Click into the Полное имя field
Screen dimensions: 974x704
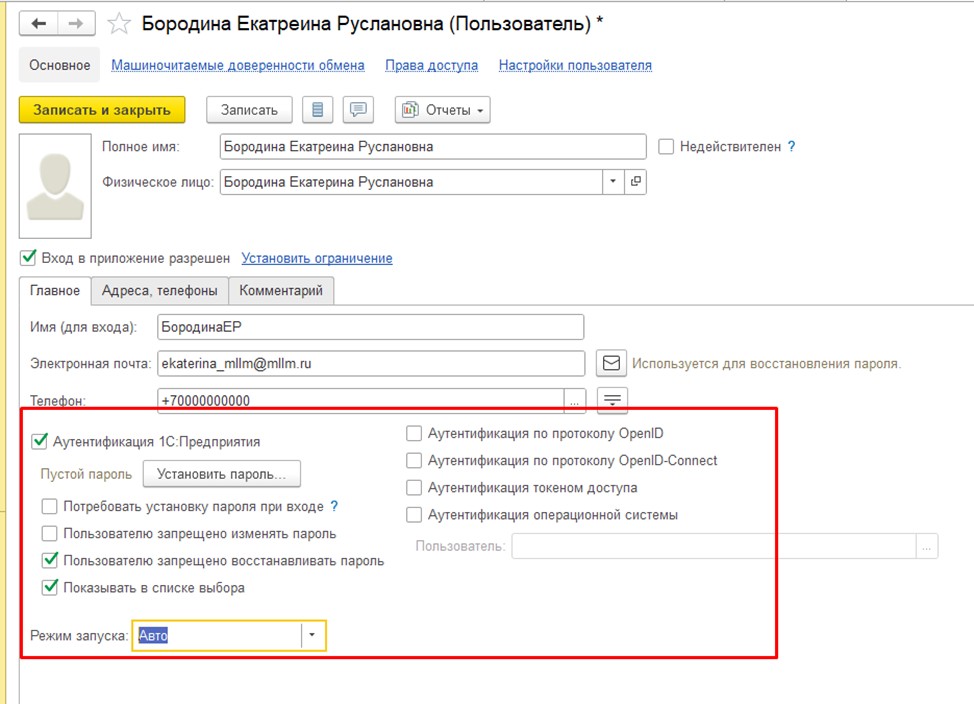click(433, 147)
